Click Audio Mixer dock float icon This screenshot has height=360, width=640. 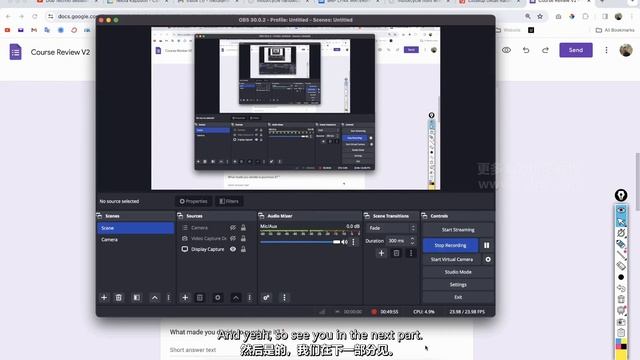pos(261,216)
